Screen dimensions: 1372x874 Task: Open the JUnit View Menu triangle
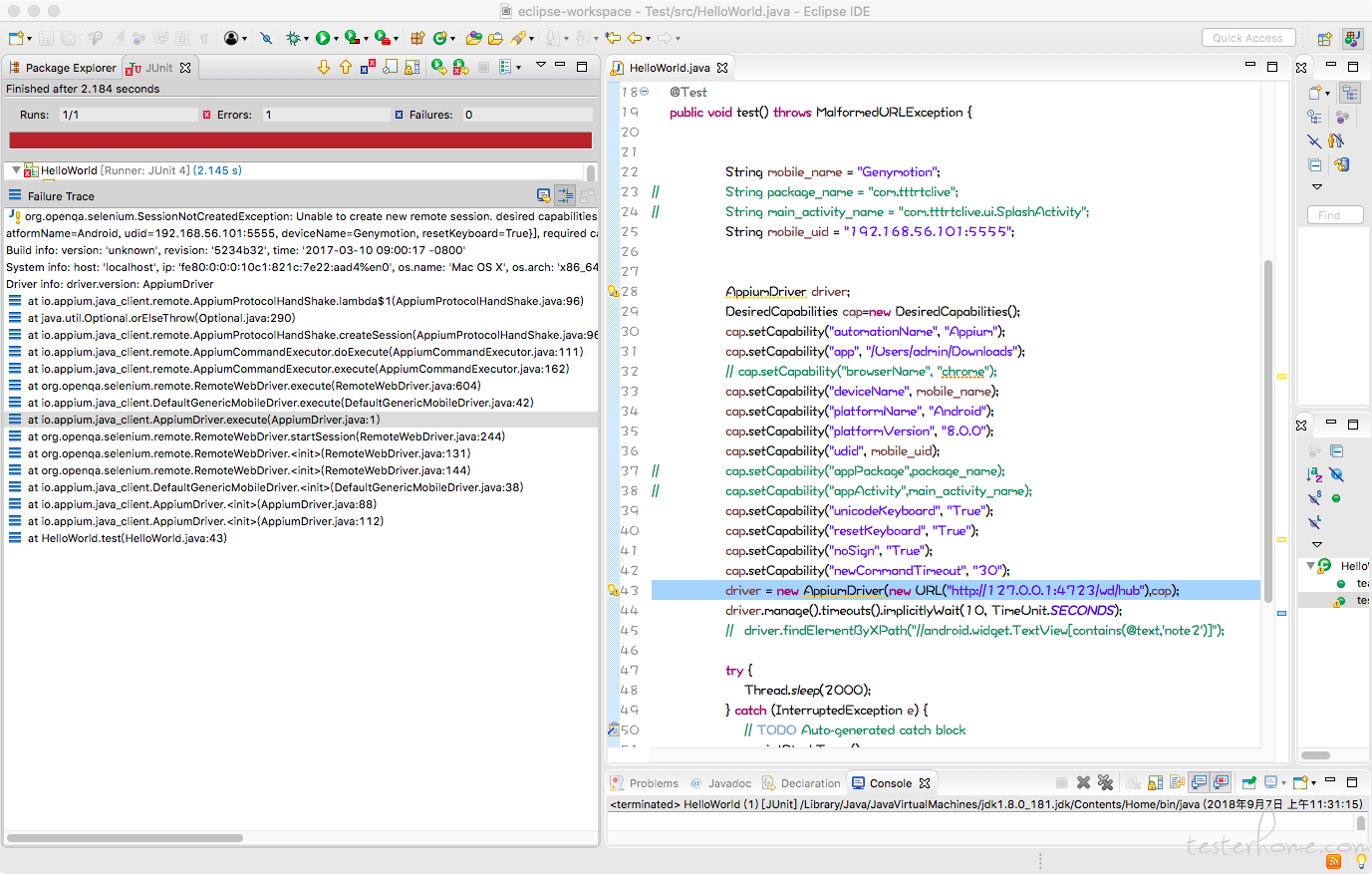541,65
